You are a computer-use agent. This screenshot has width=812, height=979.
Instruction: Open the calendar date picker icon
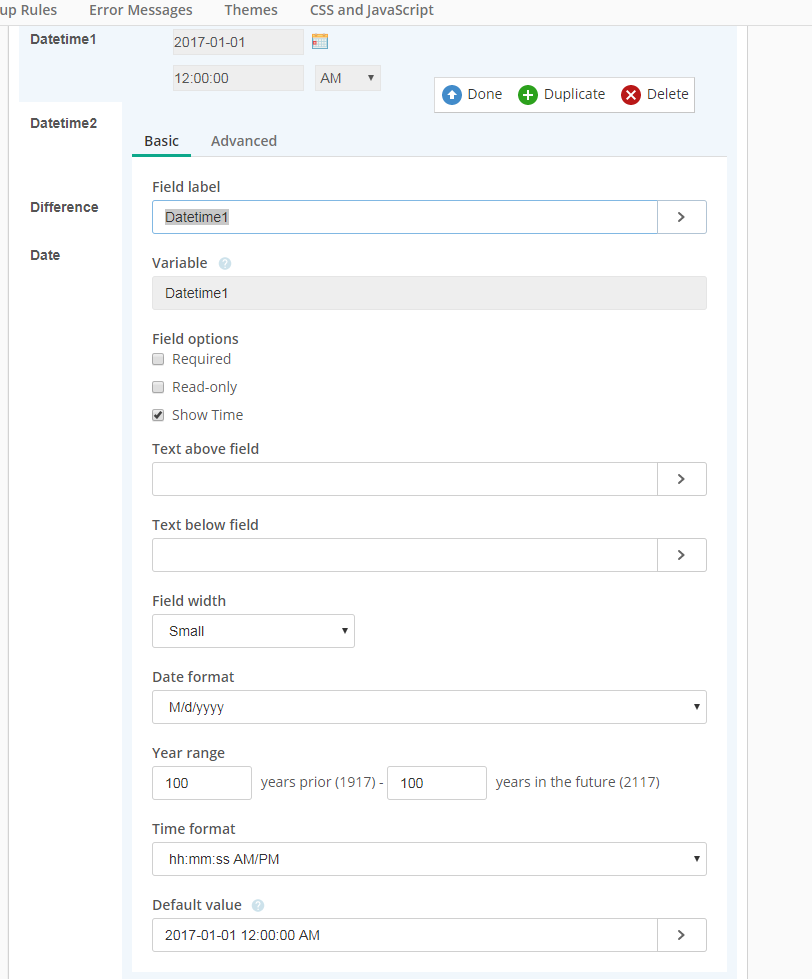320,41
